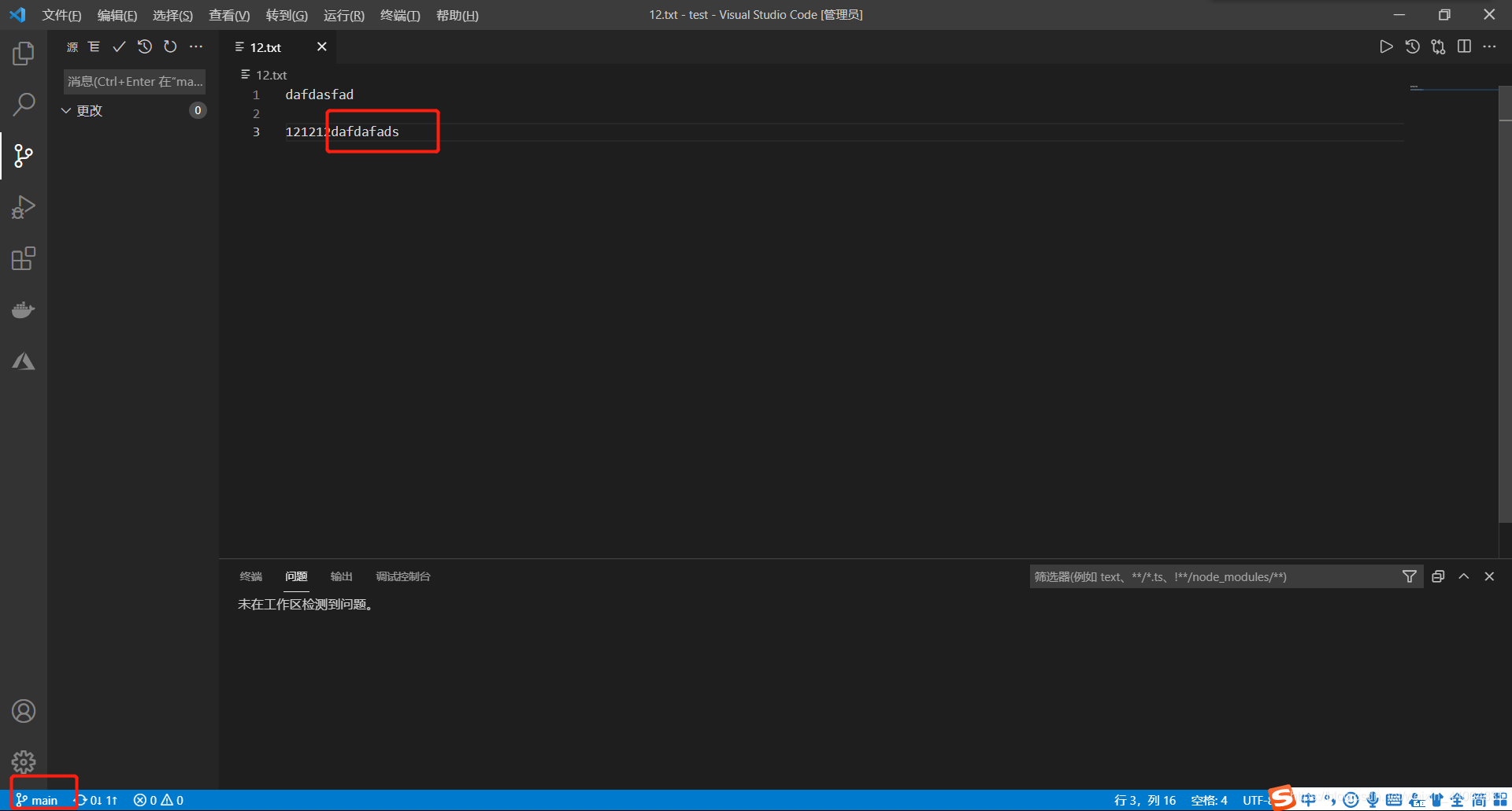Image resolution: width=1512 pixels, height=811 pixels.
Task: Split the editor to the right
Action: pyautogui.click(x=1464, y=47)
